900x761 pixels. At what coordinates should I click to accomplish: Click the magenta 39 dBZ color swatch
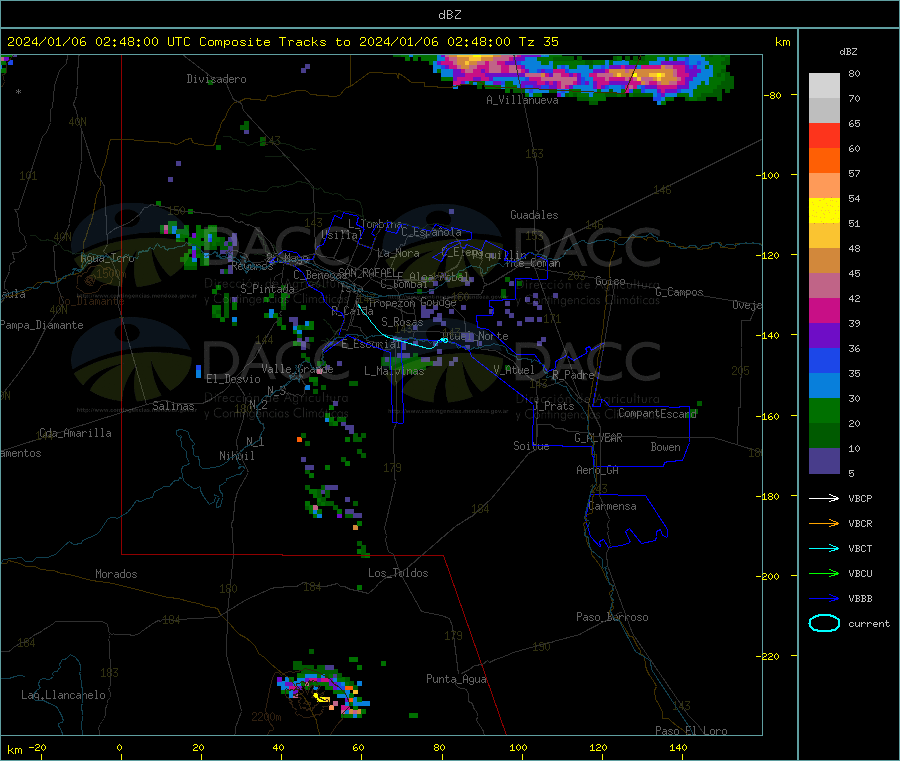coord(824,310)
